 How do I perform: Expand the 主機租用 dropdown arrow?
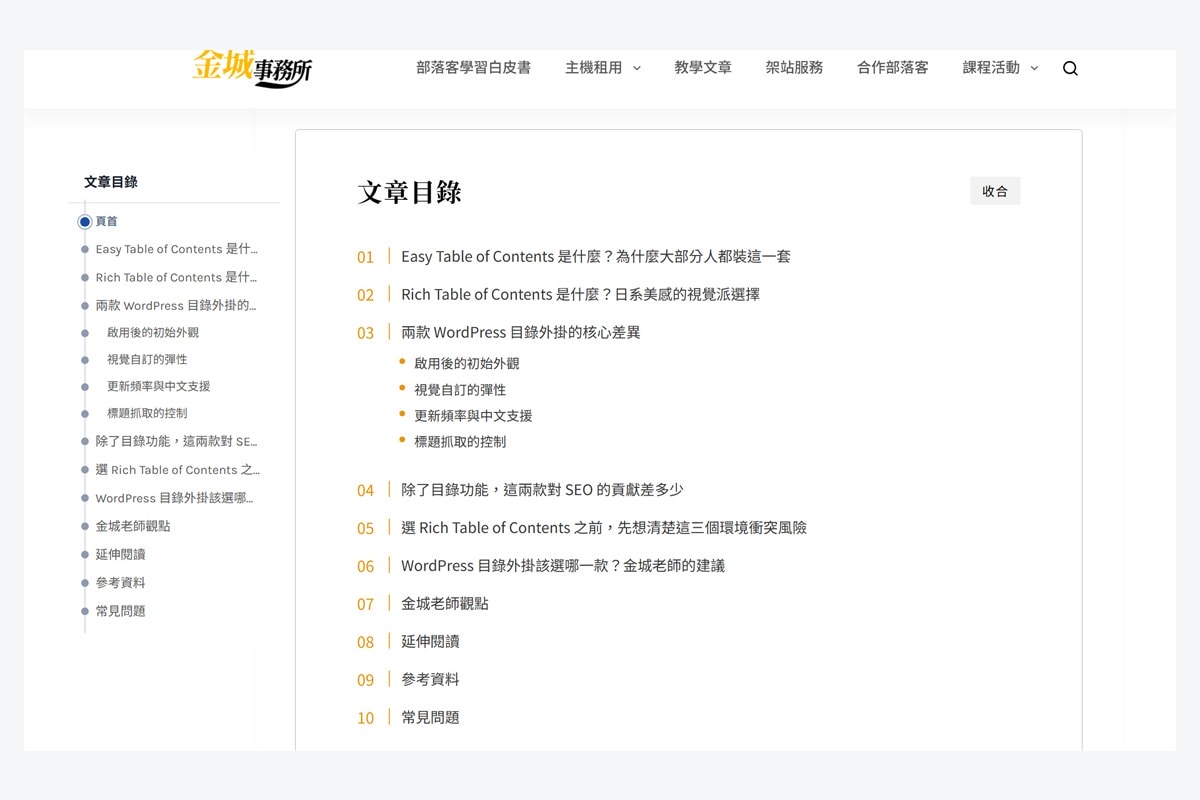pos(637,68)
